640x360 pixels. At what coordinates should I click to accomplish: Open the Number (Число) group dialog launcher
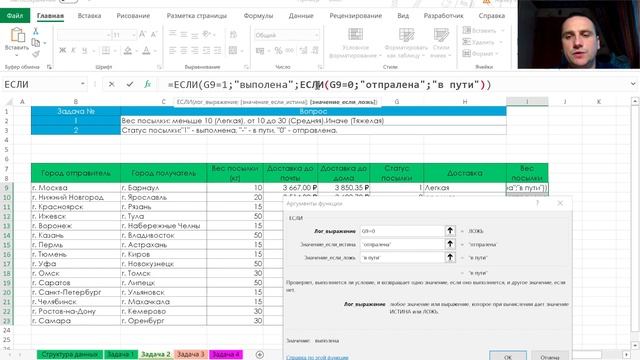320,67
